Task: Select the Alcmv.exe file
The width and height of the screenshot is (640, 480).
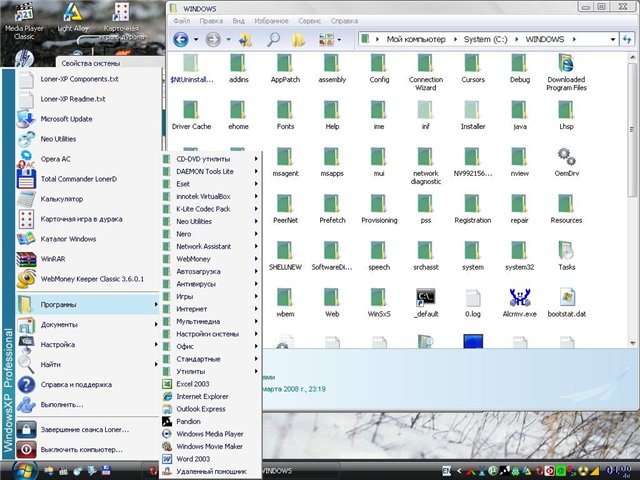Action: (520, 303)
